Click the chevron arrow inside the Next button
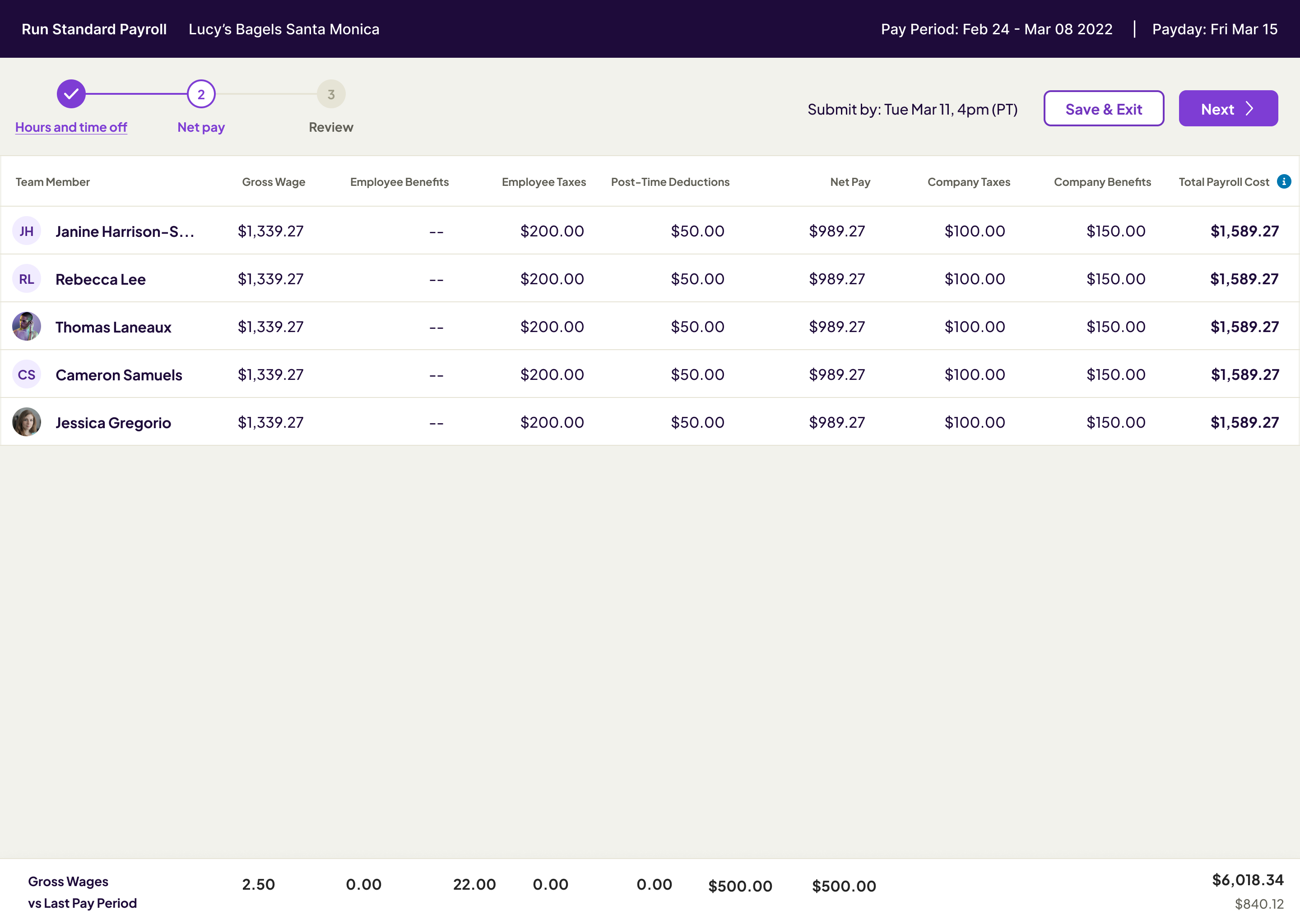This screenshot has height=924, width=1300. point(1250,108)
